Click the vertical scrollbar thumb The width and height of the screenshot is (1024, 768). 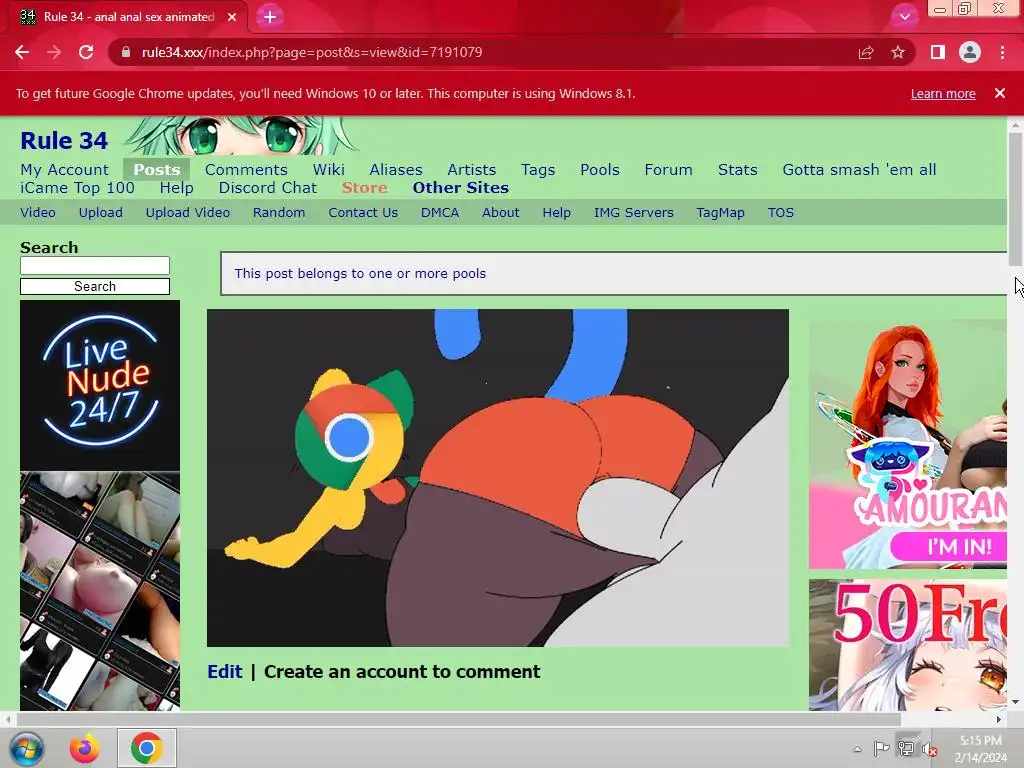coord(1015,199)
